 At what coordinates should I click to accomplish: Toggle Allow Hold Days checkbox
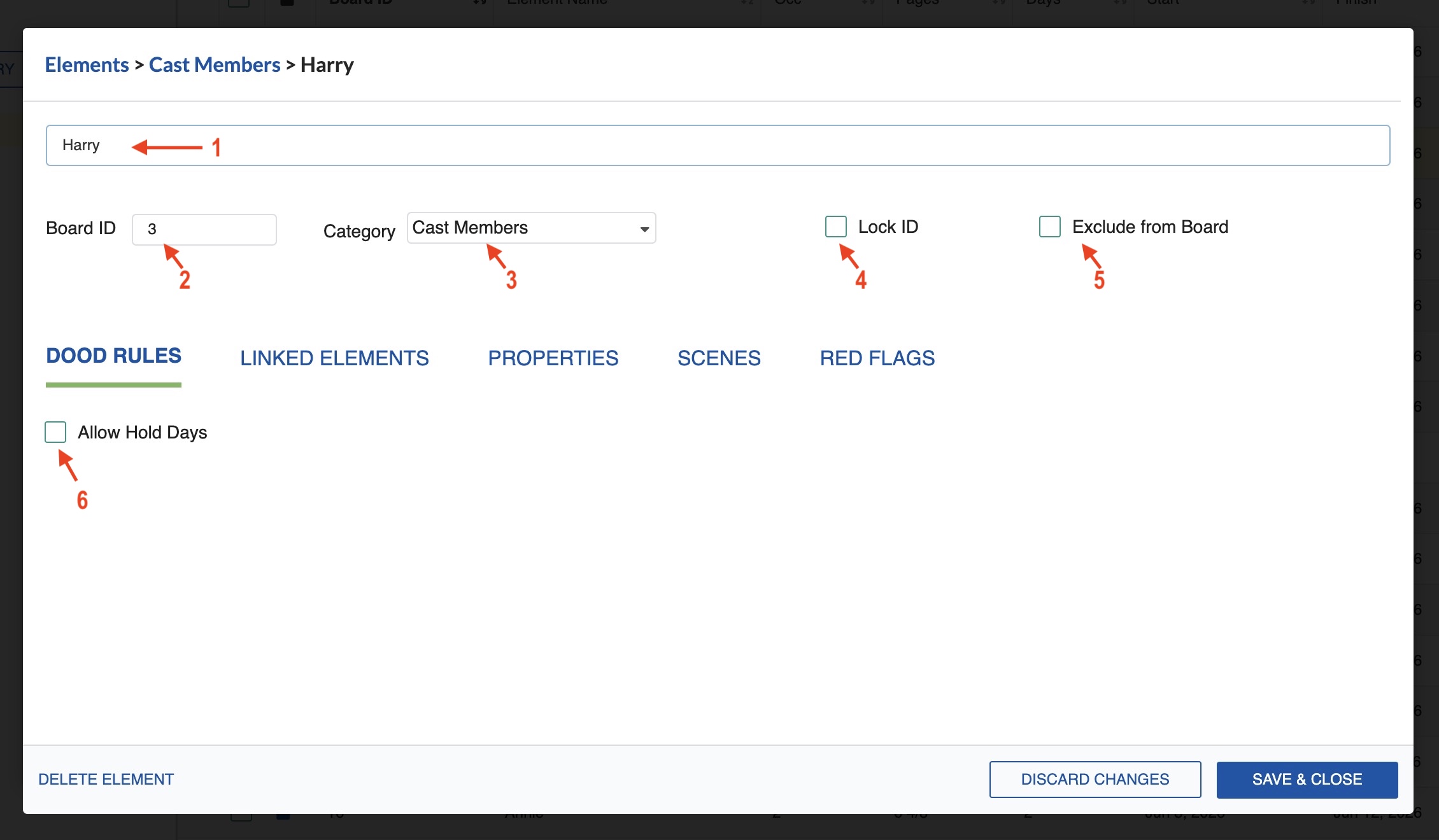click(55, 432)
